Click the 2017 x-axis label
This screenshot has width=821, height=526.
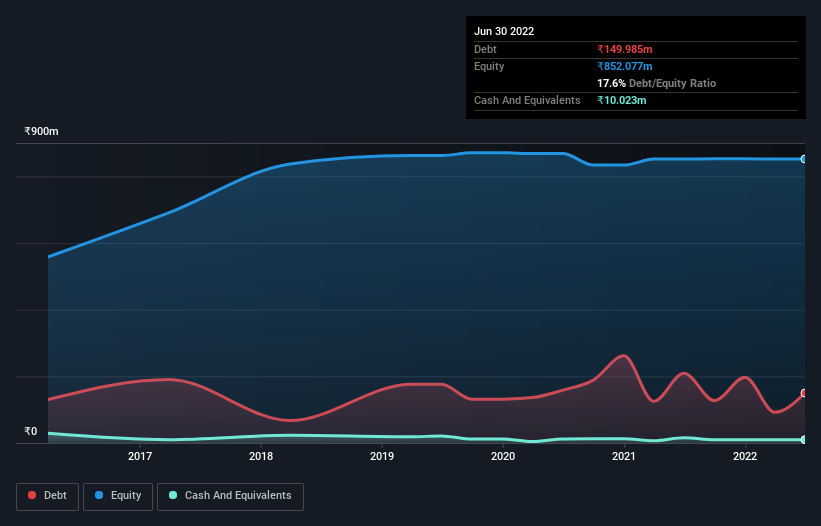pyautogui.click(x=140, y=456)
